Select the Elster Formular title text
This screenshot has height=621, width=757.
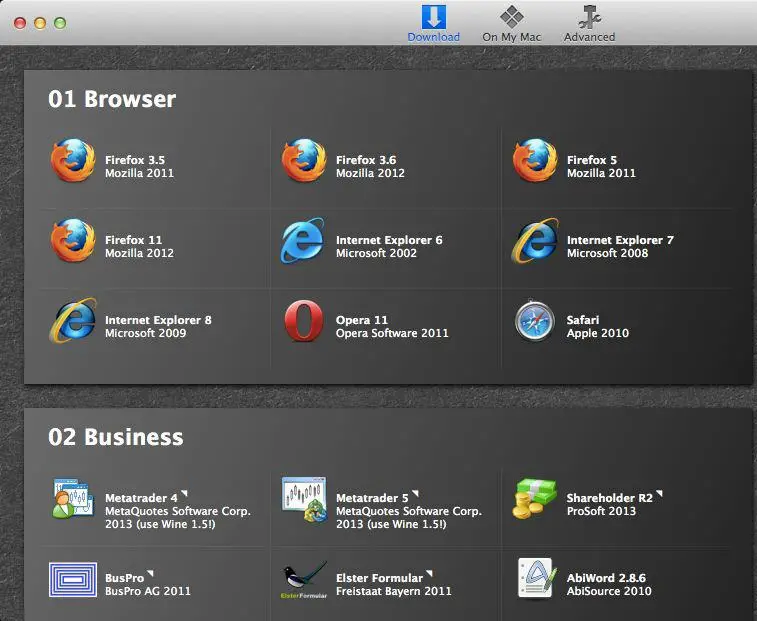tap(379, 578)
